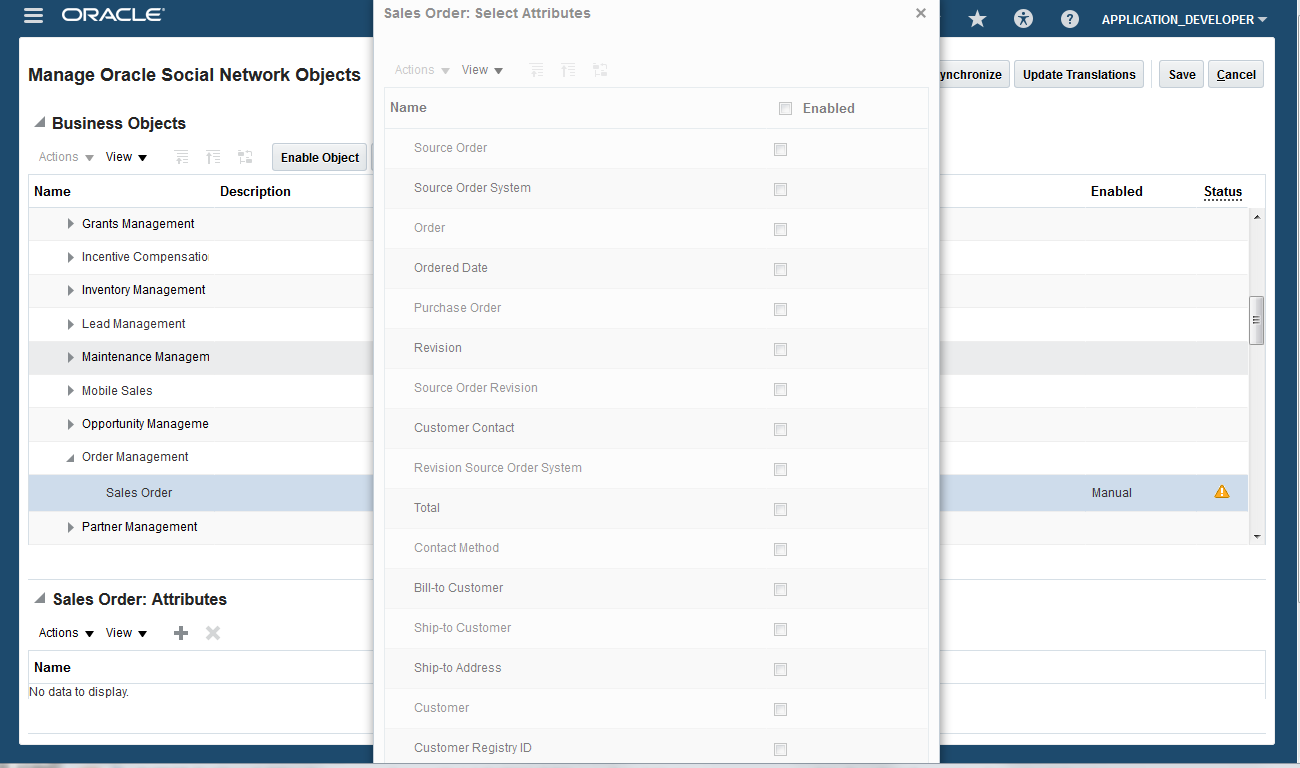Click the Business Objects scrollbar up arrow

1257,217
